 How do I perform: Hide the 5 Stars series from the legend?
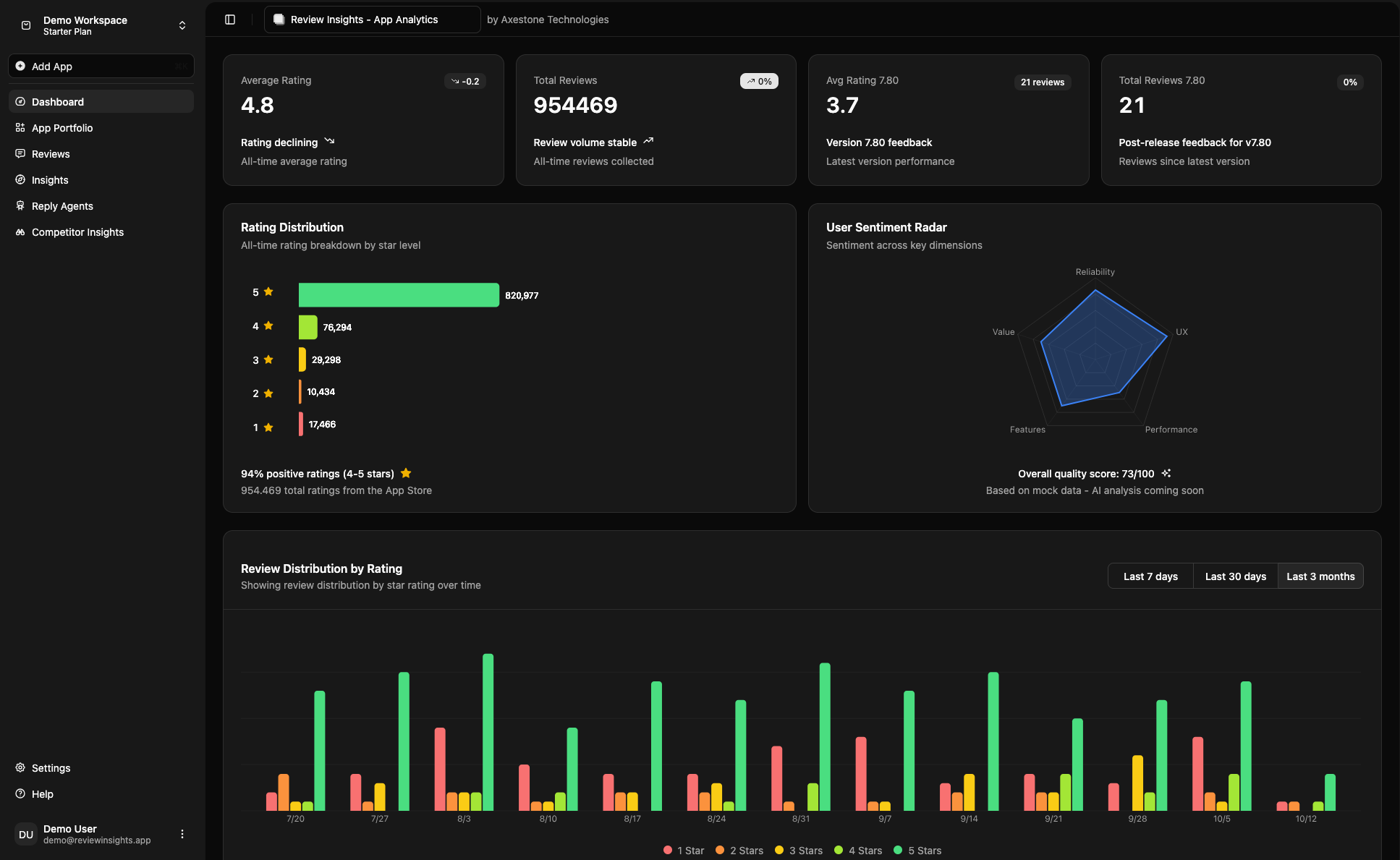pyautogui.click(x=917, y=850)
